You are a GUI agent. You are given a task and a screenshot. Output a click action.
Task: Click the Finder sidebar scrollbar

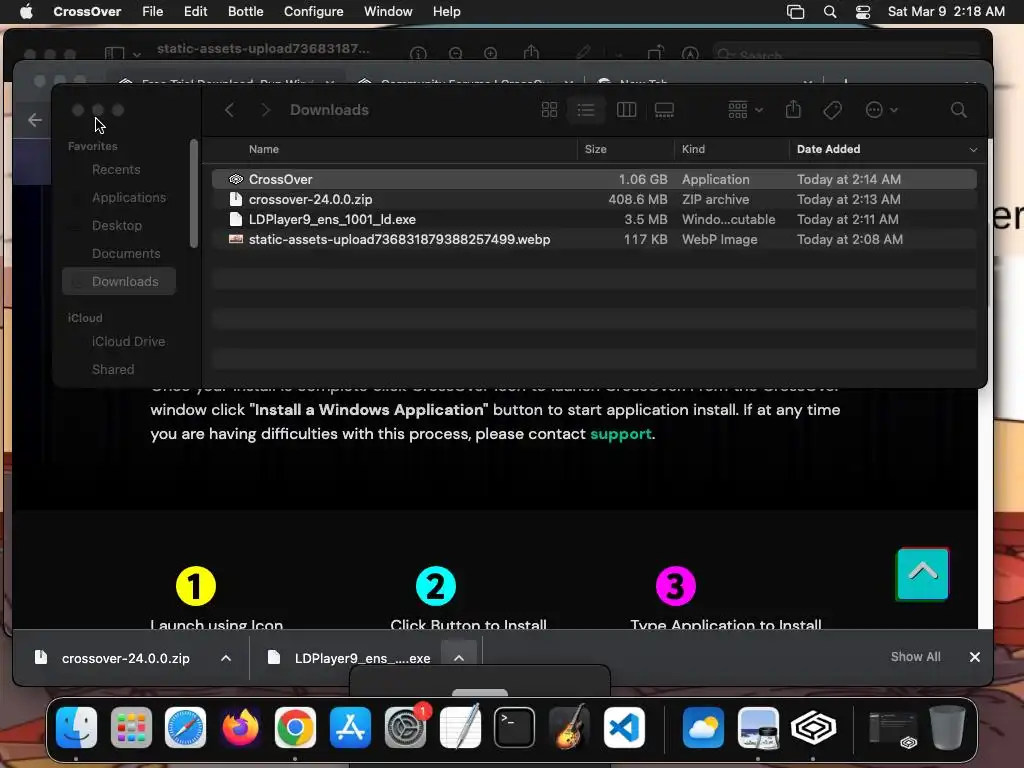point(193,193)
